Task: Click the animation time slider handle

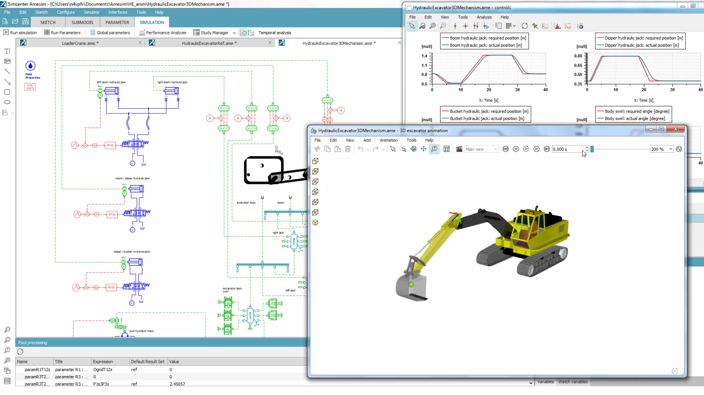Action: click(592, 149)
